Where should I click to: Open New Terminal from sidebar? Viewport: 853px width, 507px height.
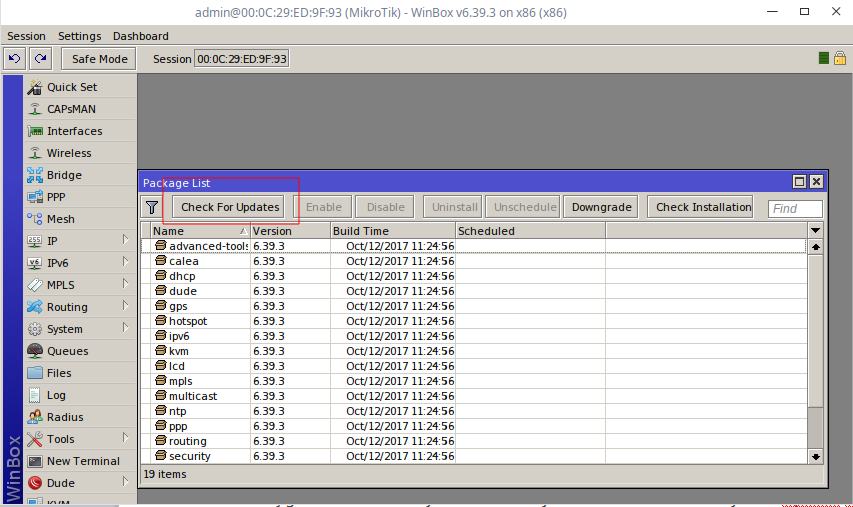point(80,461)
